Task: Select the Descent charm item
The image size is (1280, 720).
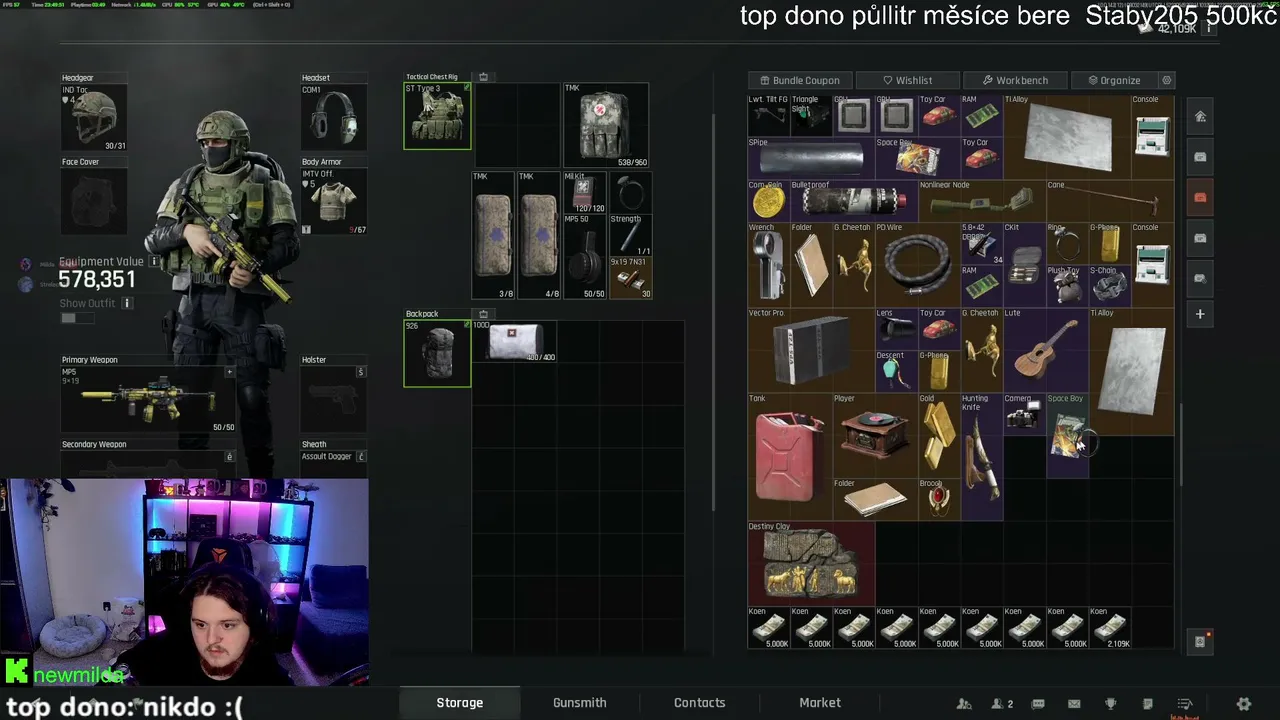Action: (x=896, y=371)
